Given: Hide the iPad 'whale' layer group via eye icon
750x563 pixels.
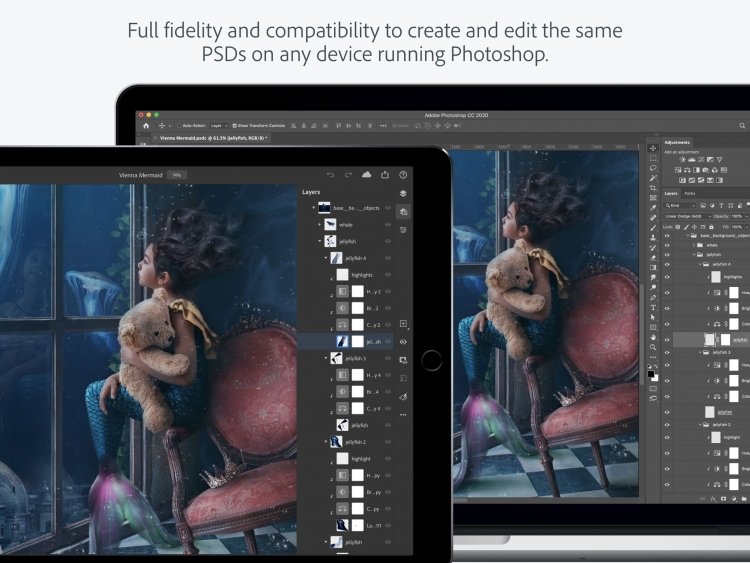Looking at the screenshot, I should click(388, 224).
